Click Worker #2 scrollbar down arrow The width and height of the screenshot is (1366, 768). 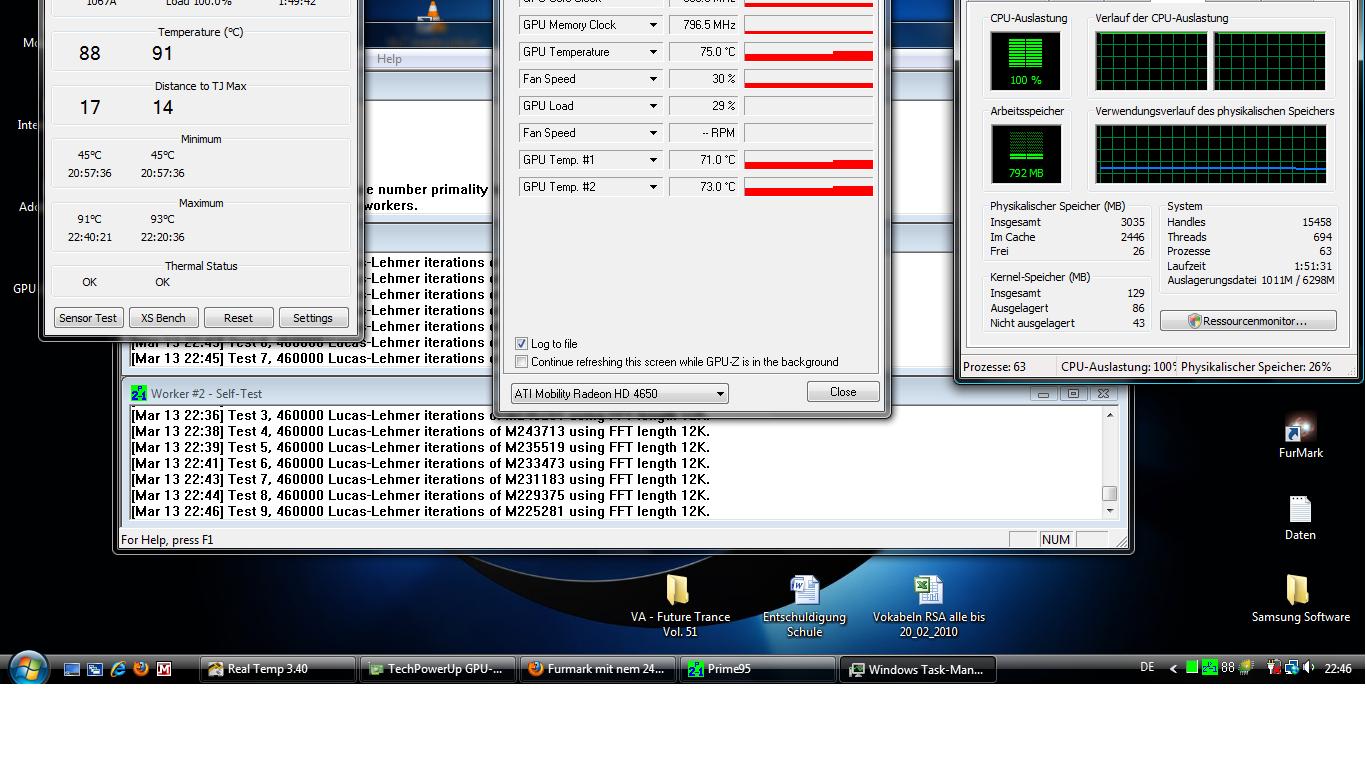pos(1109,511)
